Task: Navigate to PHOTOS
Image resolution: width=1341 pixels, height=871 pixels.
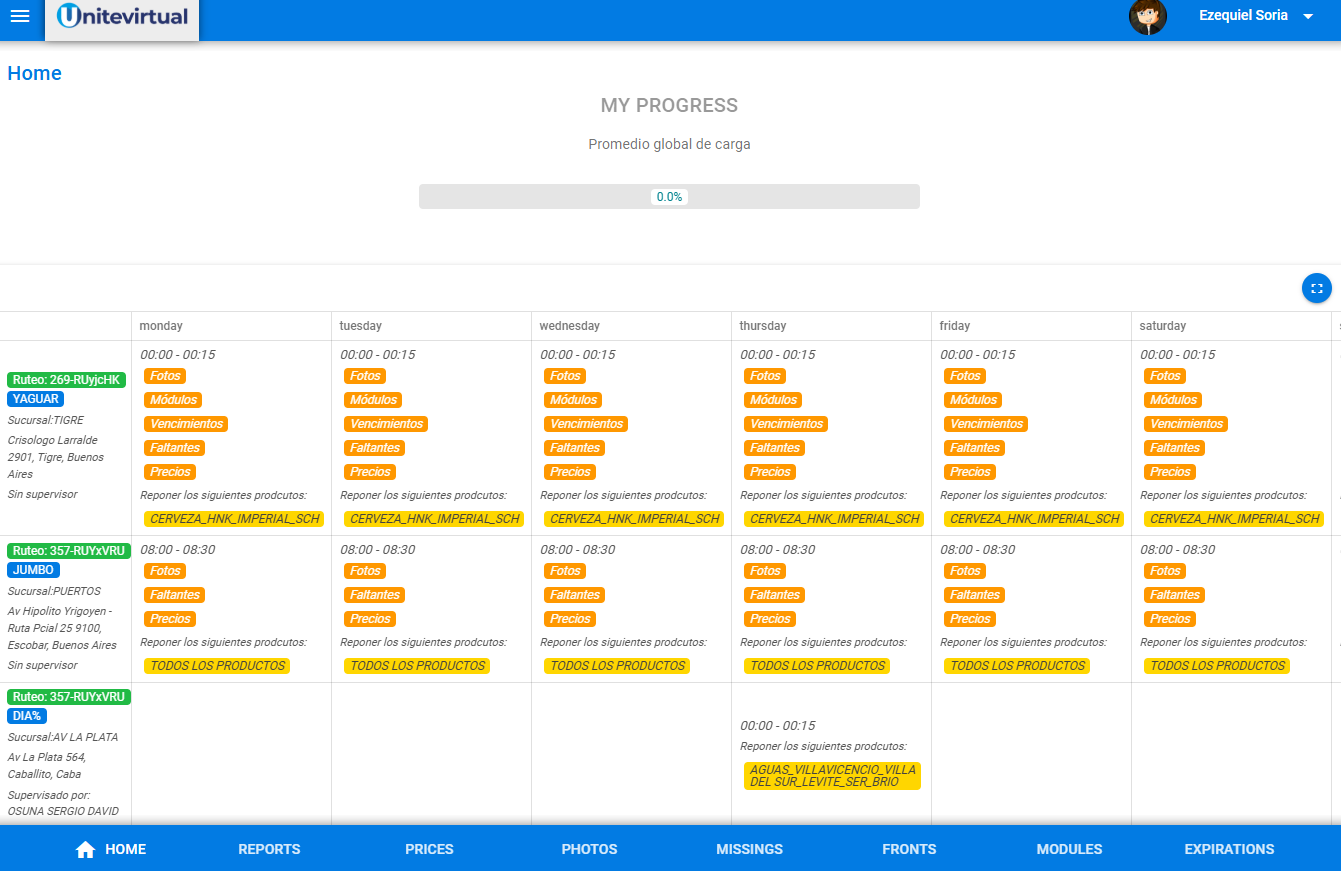Action: (x=588, y=849)
